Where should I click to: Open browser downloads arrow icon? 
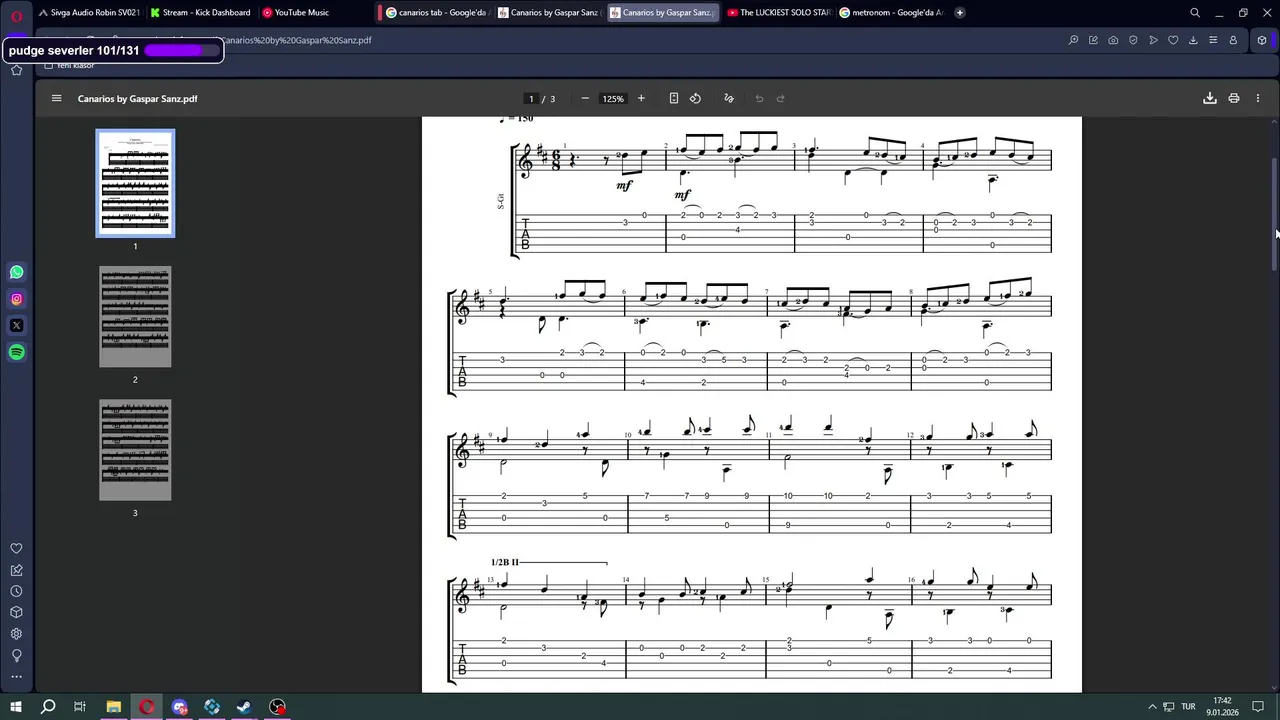pyautogui.click(x=1193, y=40)
